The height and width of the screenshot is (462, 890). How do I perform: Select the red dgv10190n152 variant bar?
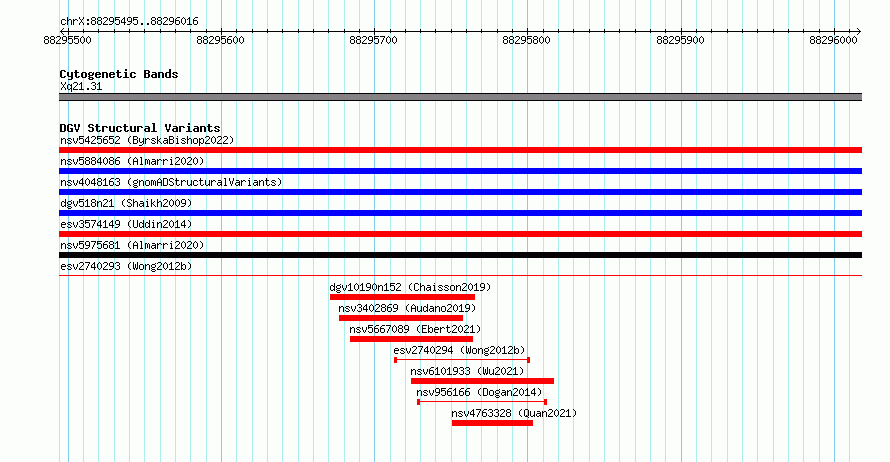pos(402,297)
